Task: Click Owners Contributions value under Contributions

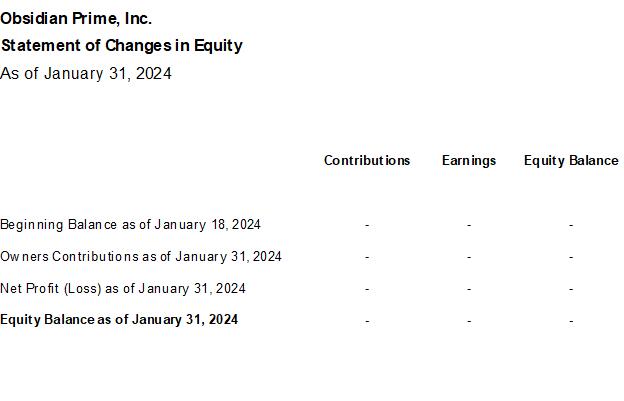Action: (367, 257)
